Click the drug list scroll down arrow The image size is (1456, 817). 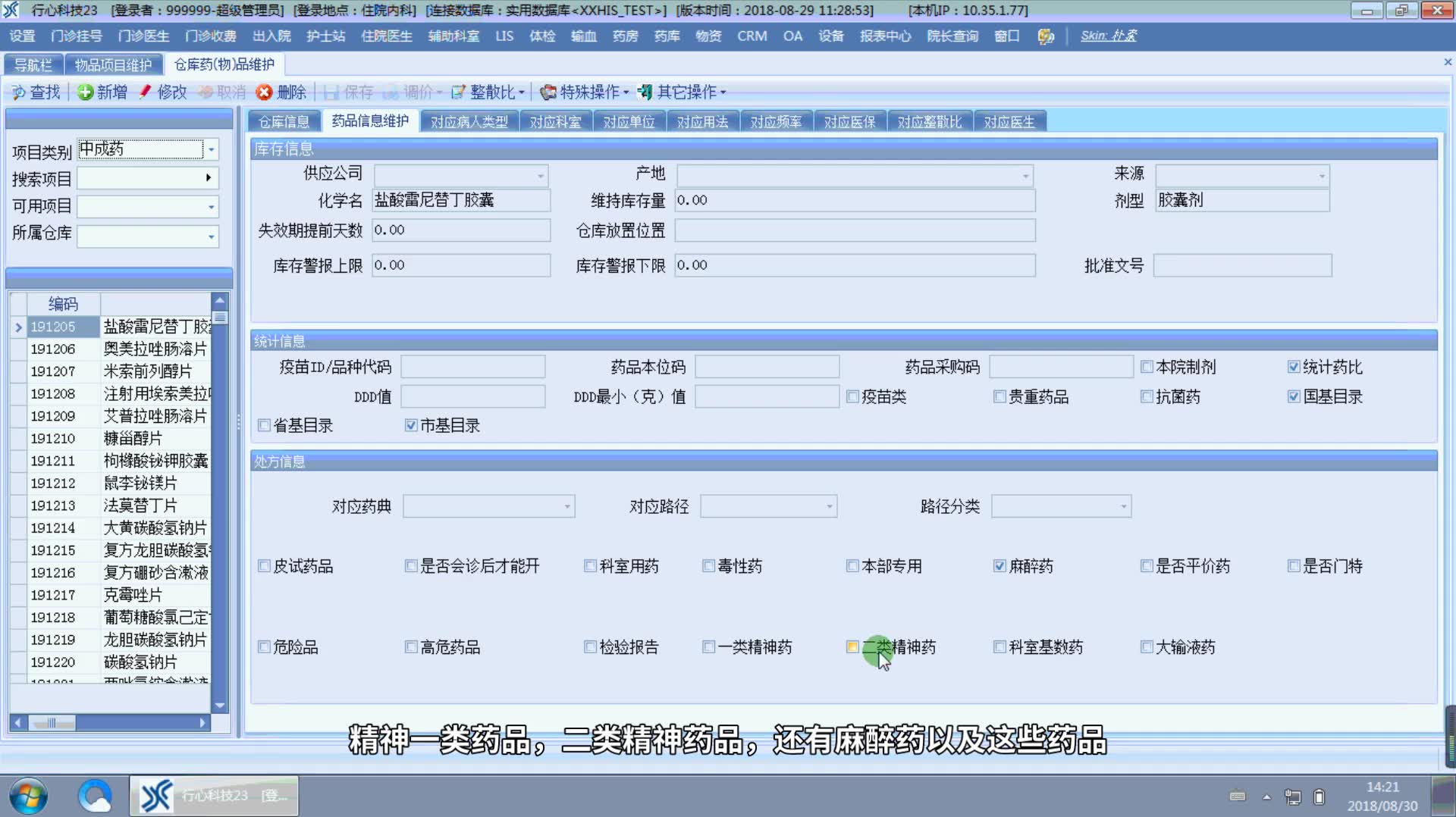click(x=220, y=706)
